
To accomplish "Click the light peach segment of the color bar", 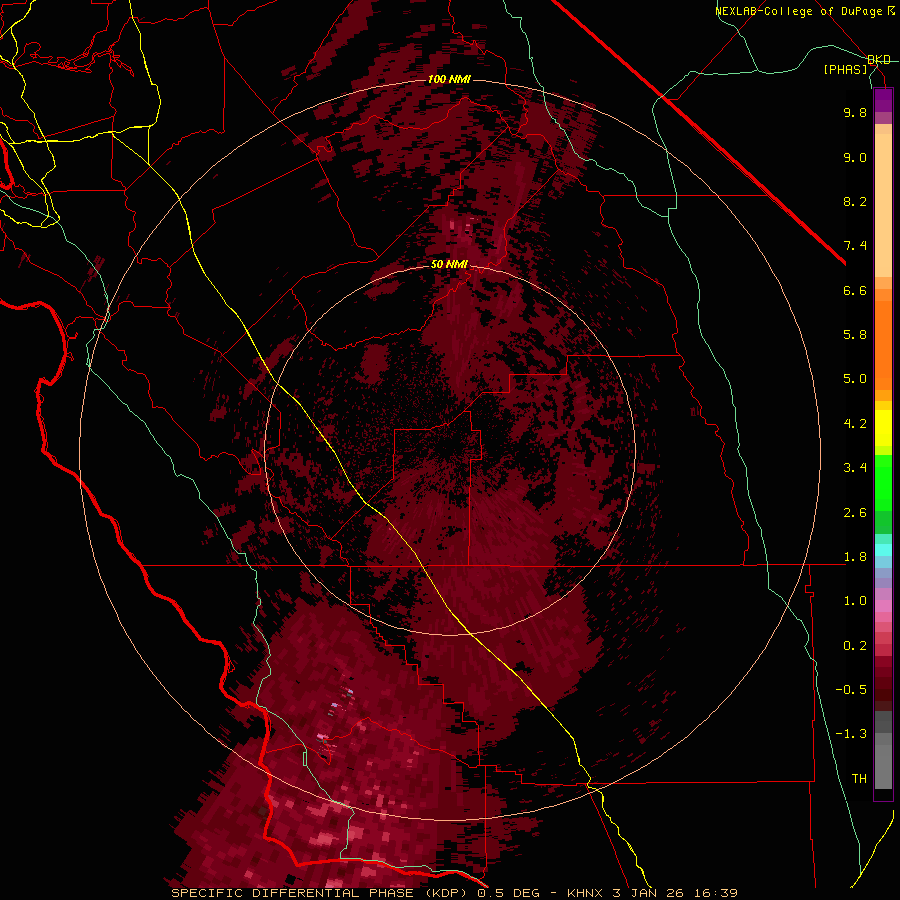I will click(883, 205).
